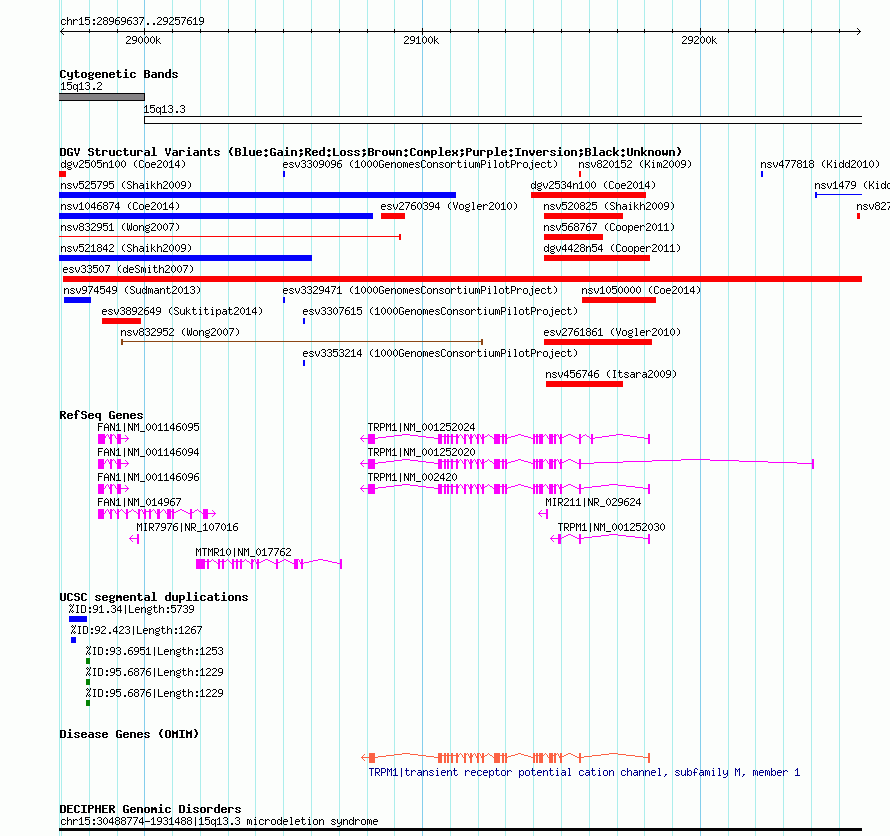Click the chr15:28969637..29257619 coordinate label
Viewport: 890px width, 836px height.
132,21
